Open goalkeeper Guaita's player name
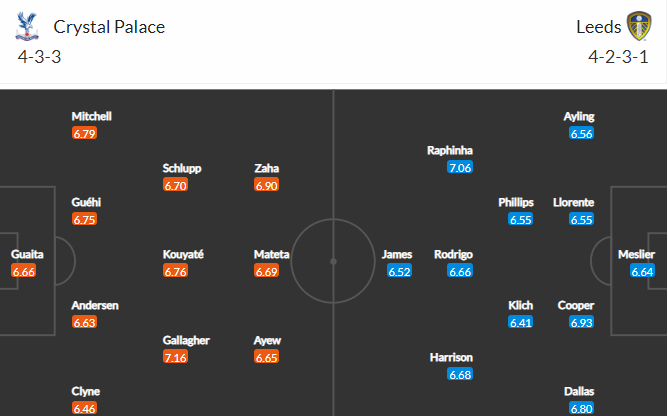This screenshot has width=668, height=416. coord(27,254)
